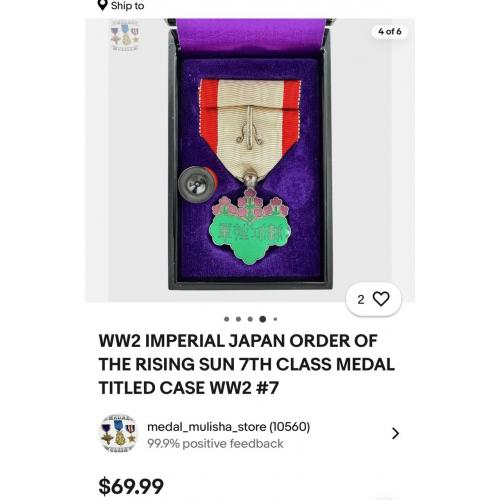Click the green enamel medal badge

pos(250,227)
